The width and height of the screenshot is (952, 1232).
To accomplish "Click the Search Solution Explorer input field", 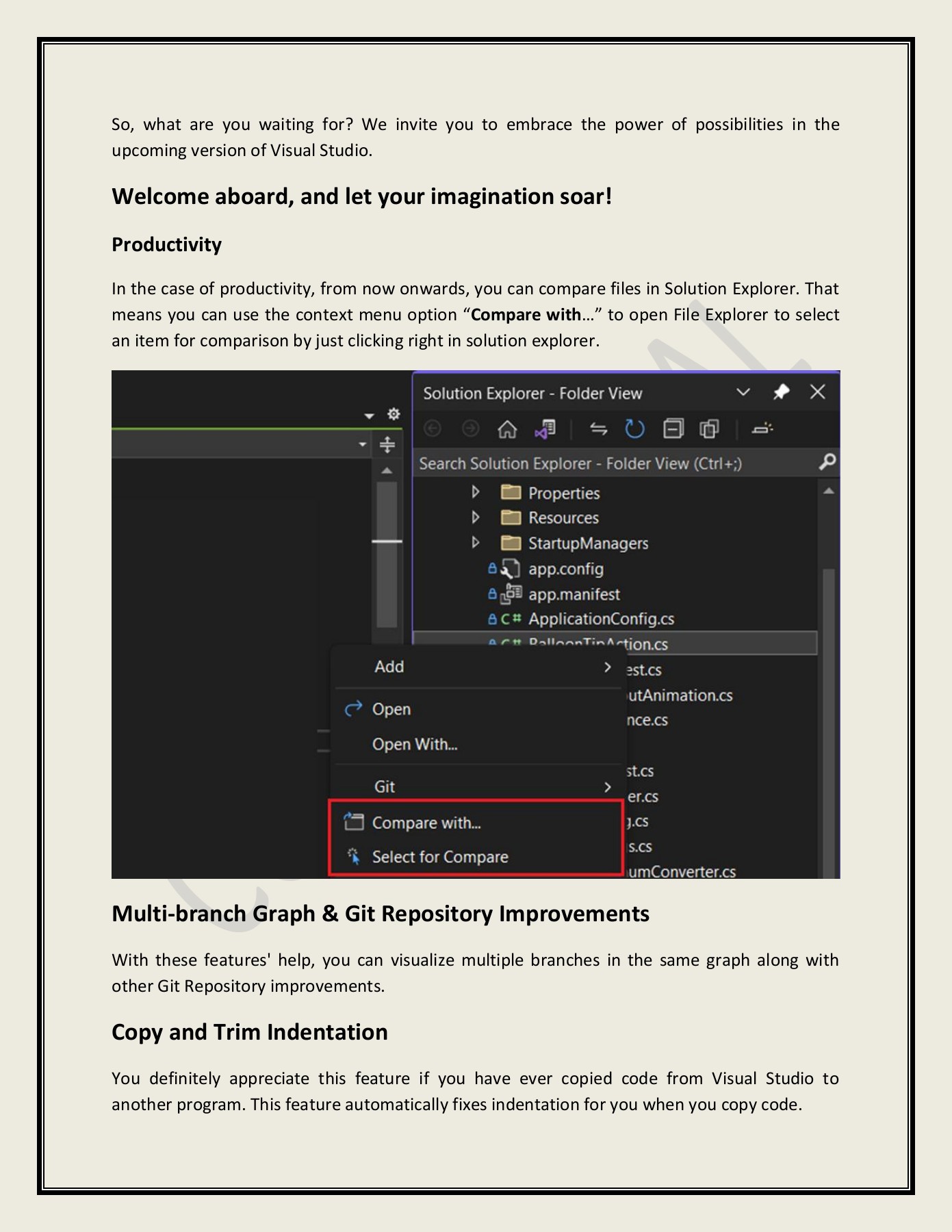I will coord(616,463).
